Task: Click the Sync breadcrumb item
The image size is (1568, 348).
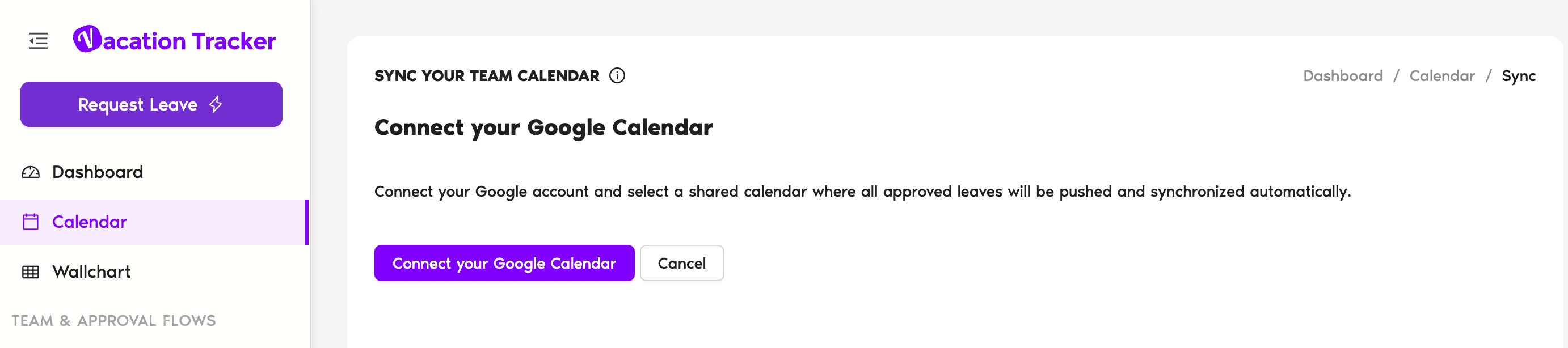Action: coord(1518,76)
